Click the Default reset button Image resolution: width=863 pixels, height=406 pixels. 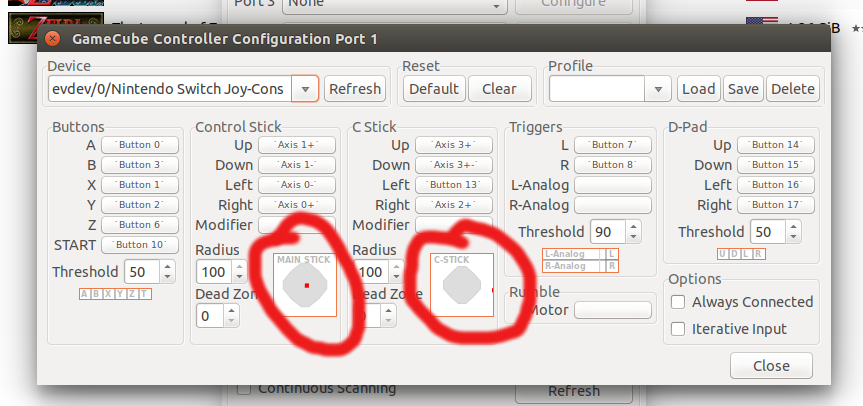(434, 89)
